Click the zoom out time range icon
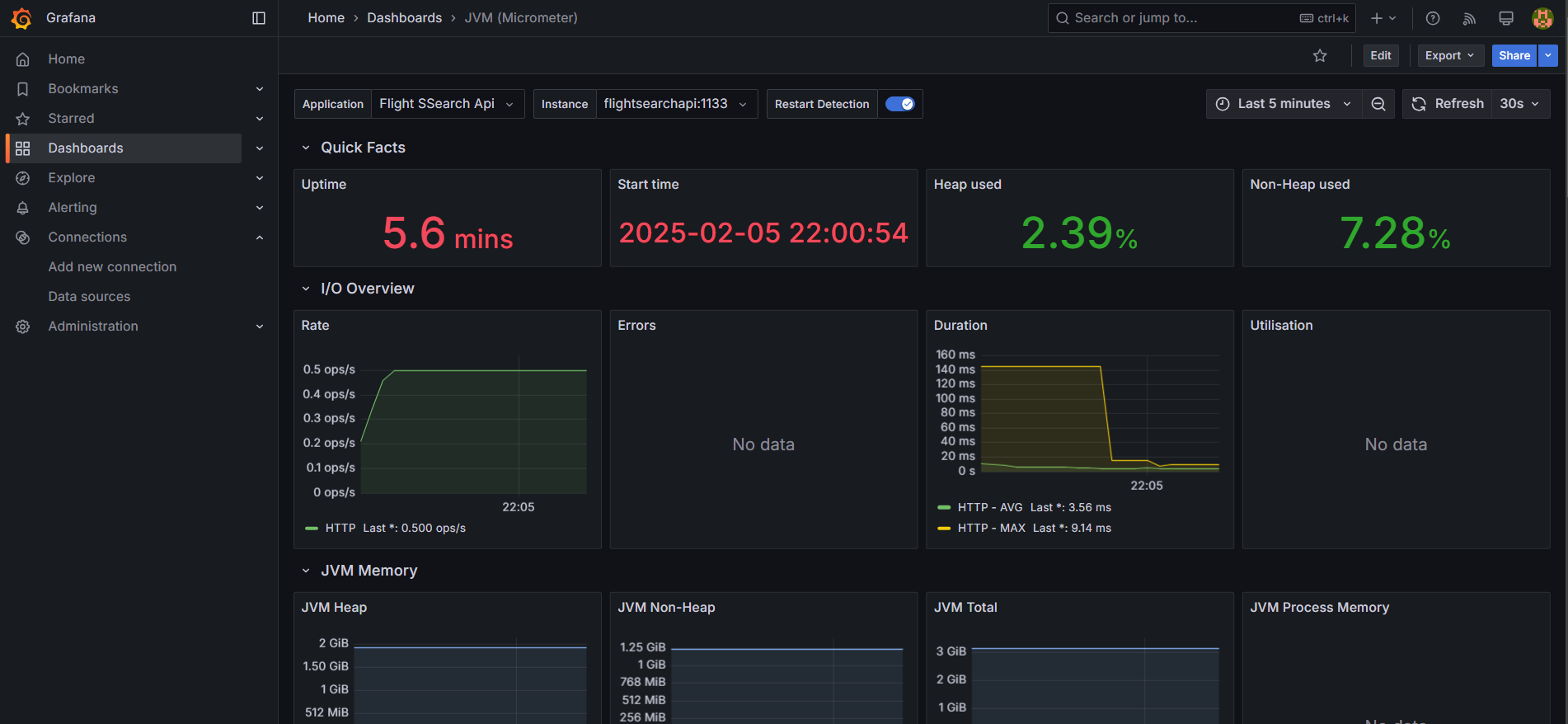Screen dimensions: 1568x724 tap(1378, 104)
